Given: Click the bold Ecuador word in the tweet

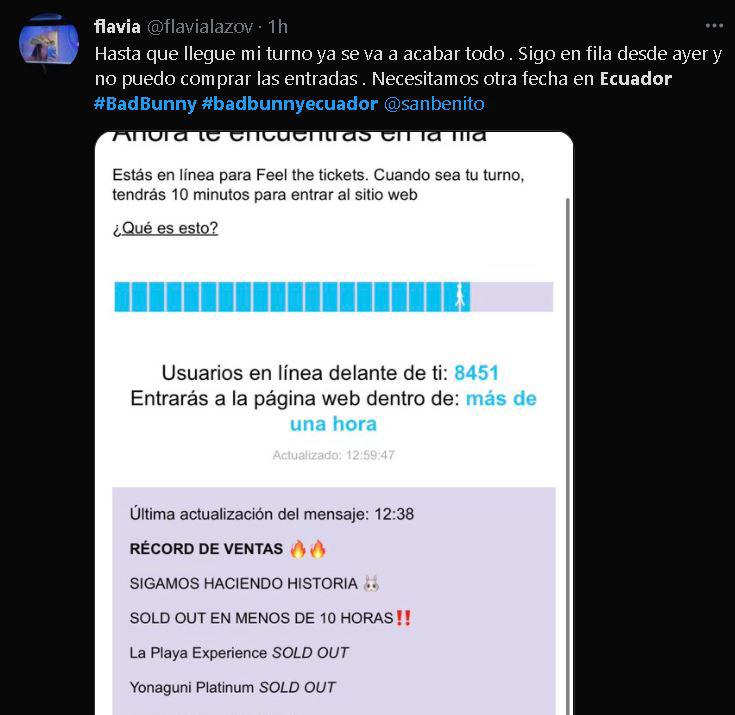Looking at the screenshot, I should tap(636, 79).
